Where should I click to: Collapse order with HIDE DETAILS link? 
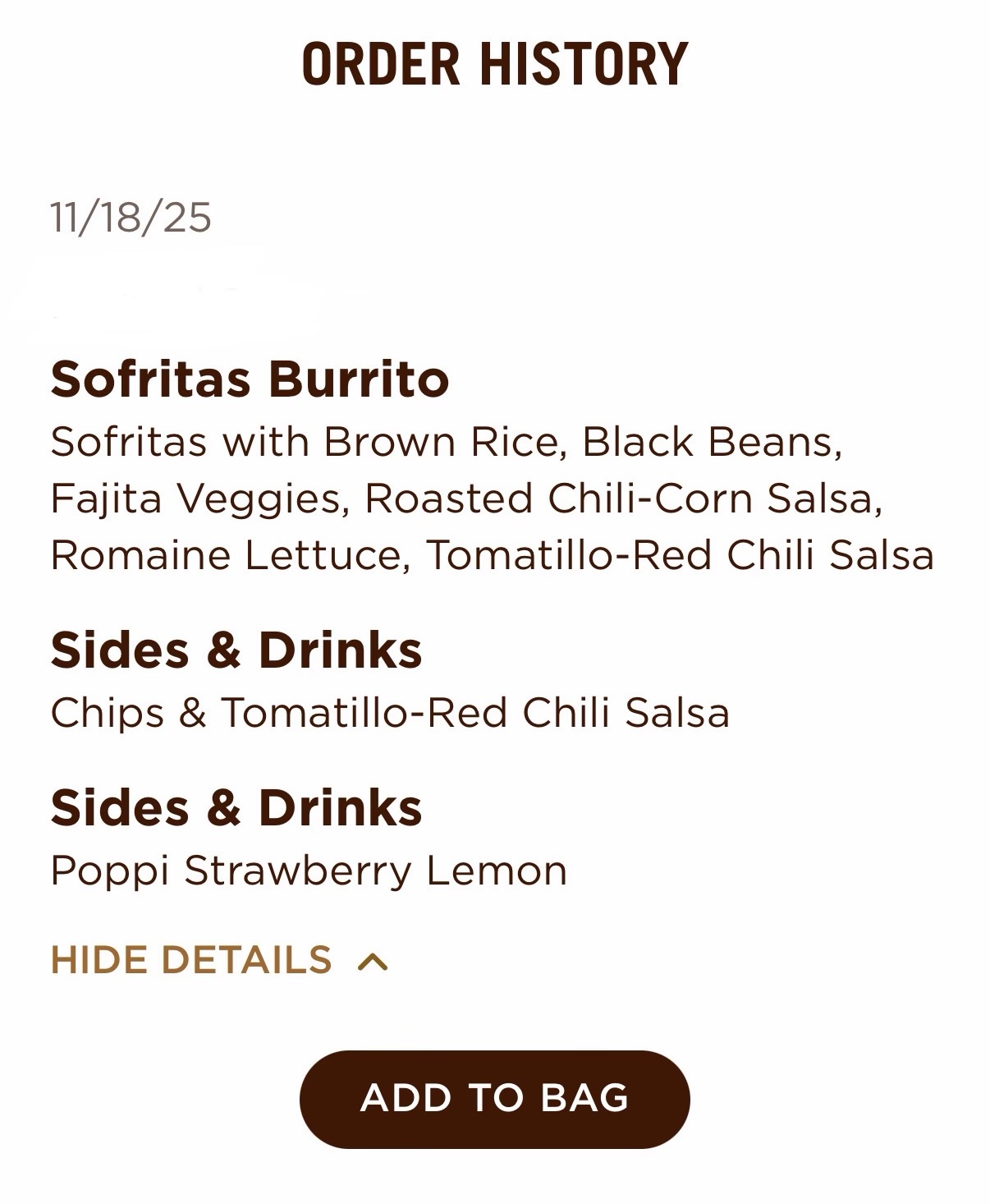pos(191,960)
